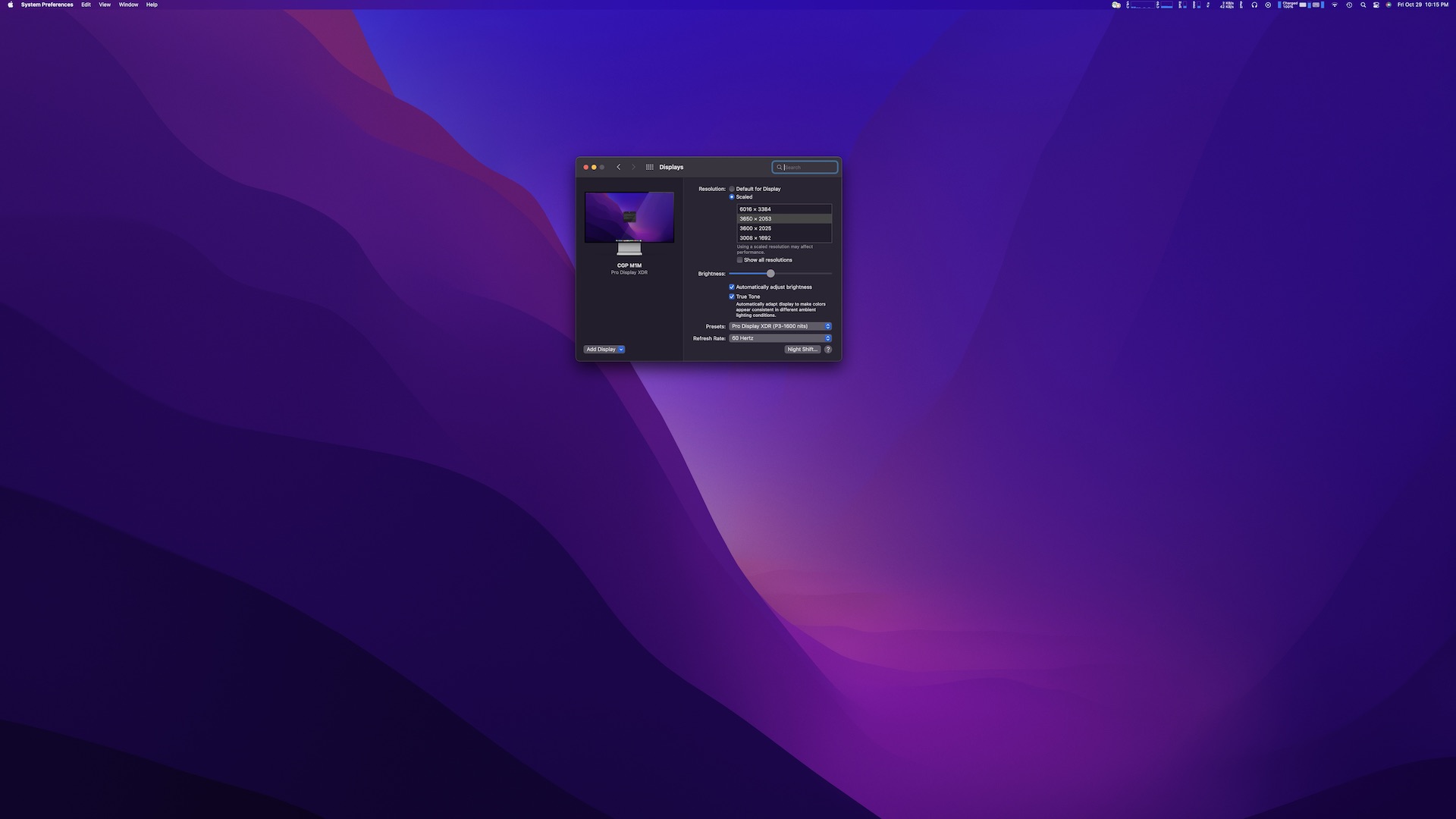Open the Window menu in menu bar

point(128,5)
